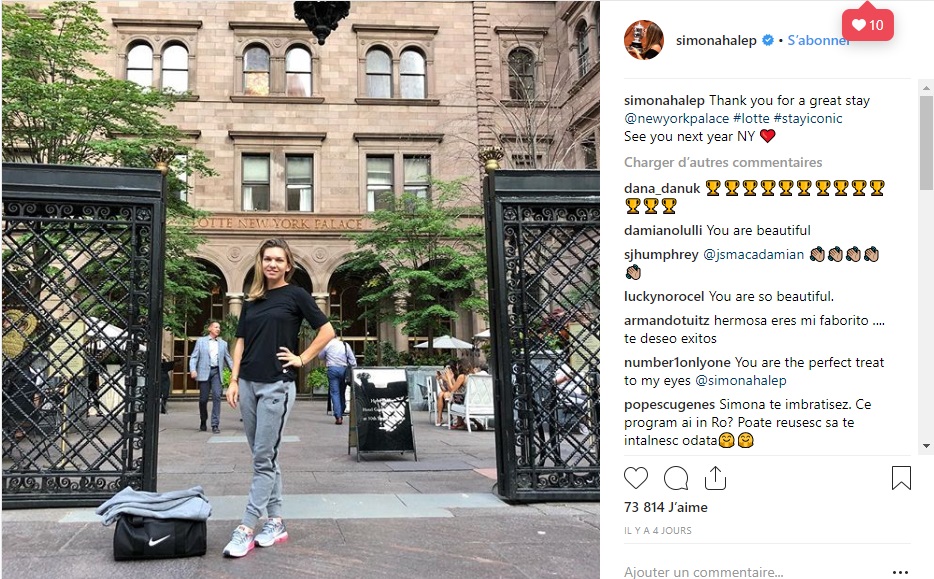This screenshot has width=934, height=579.
Task: Click the verified blue badge
Action: click(768, 40)
